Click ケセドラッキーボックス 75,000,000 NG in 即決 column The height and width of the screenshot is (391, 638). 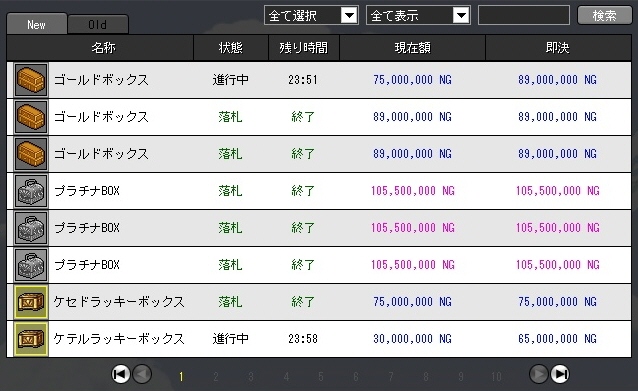pos(557,302)
